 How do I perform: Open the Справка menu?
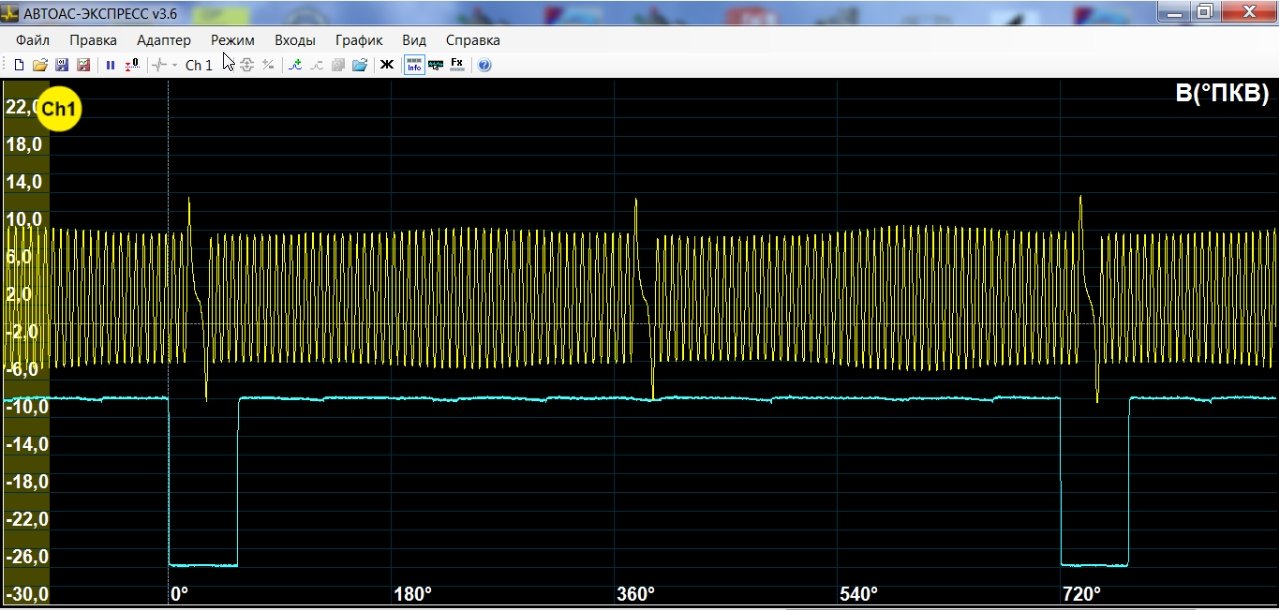pyautogui.click(x=473, y=40)
